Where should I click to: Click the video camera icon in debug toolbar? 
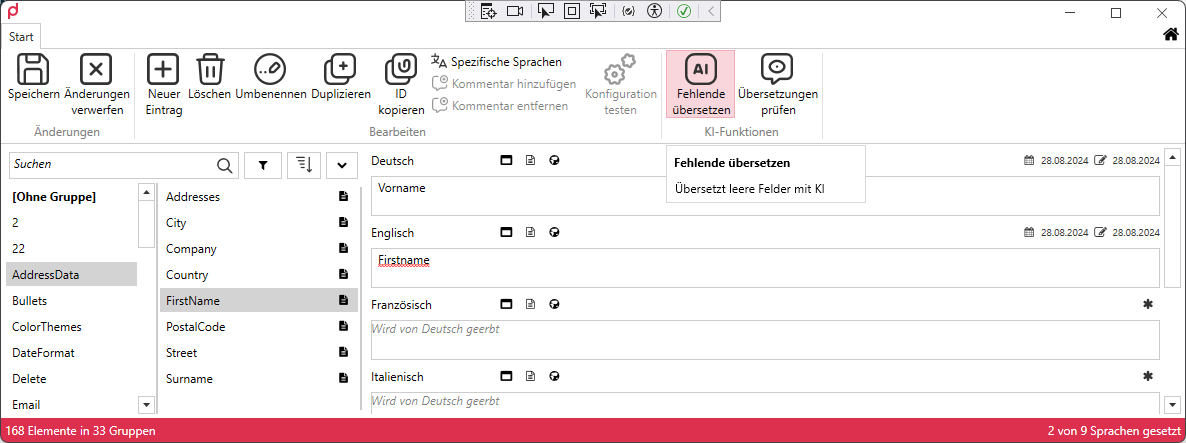515,11
